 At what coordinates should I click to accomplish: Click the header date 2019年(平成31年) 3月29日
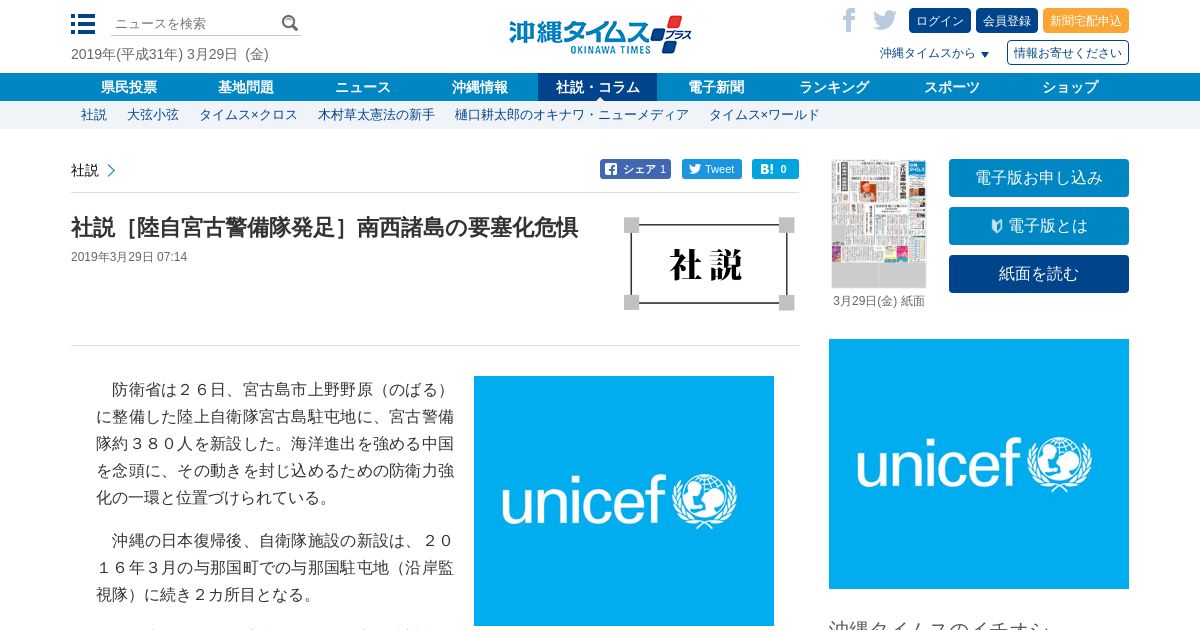point(170,54)
